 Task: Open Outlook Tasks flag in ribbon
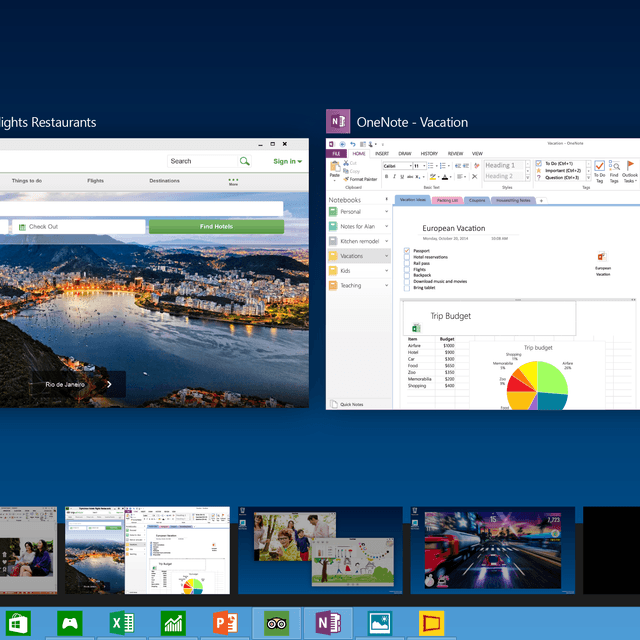click(630, 171)
